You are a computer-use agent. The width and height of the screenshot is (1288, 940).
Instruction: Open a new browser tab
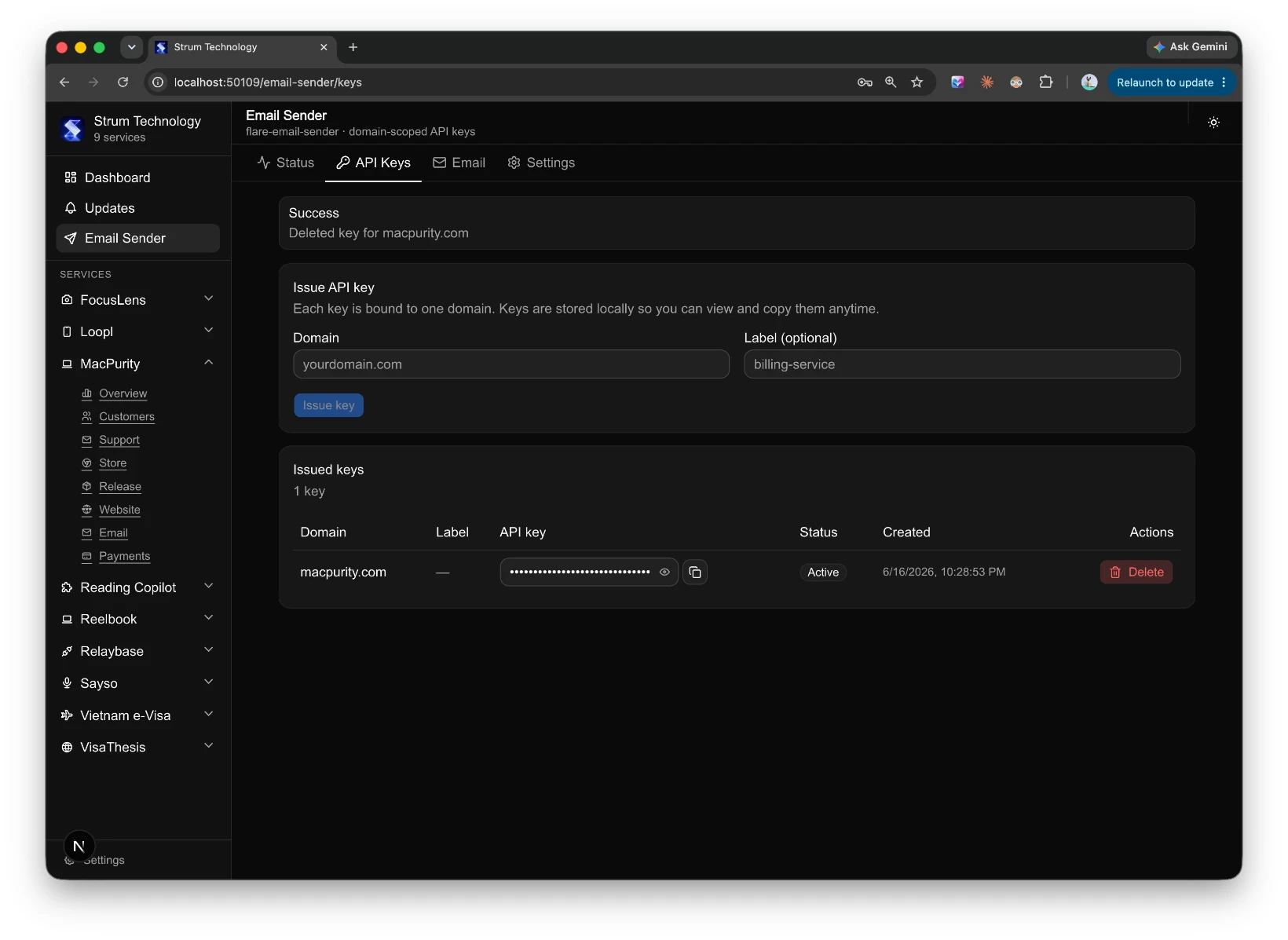pyautogui.click(x=353, y=47)
